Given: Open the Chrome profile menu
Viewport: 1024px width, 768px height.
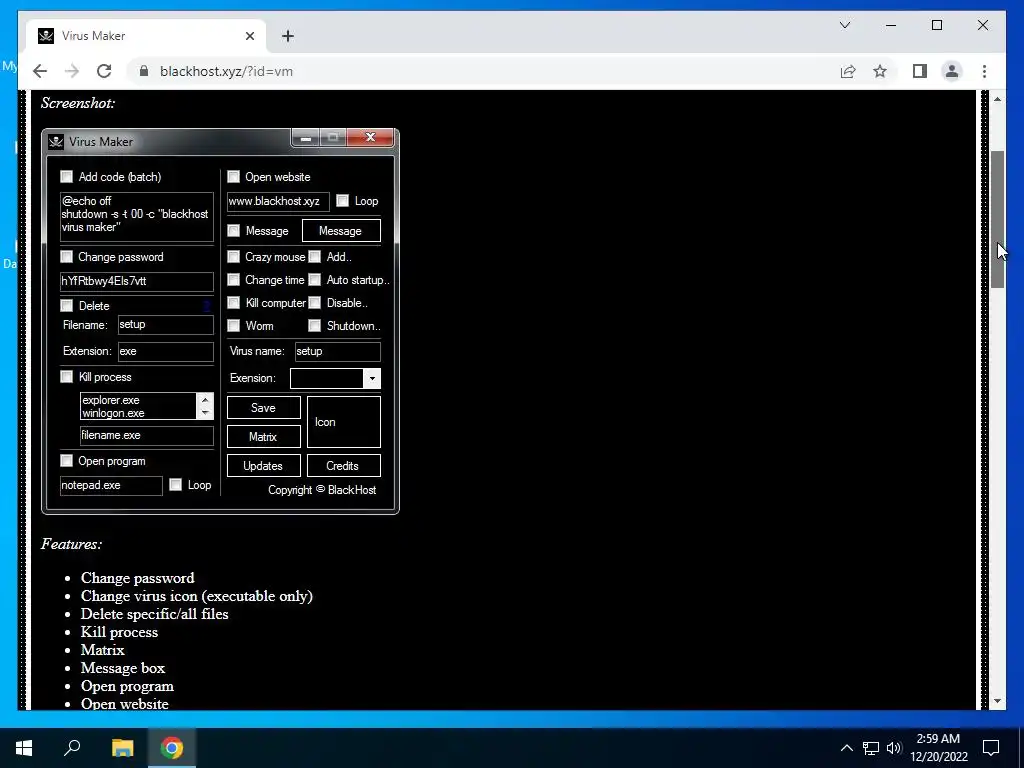Looking at the screenshot, I should tap(952, 71).
